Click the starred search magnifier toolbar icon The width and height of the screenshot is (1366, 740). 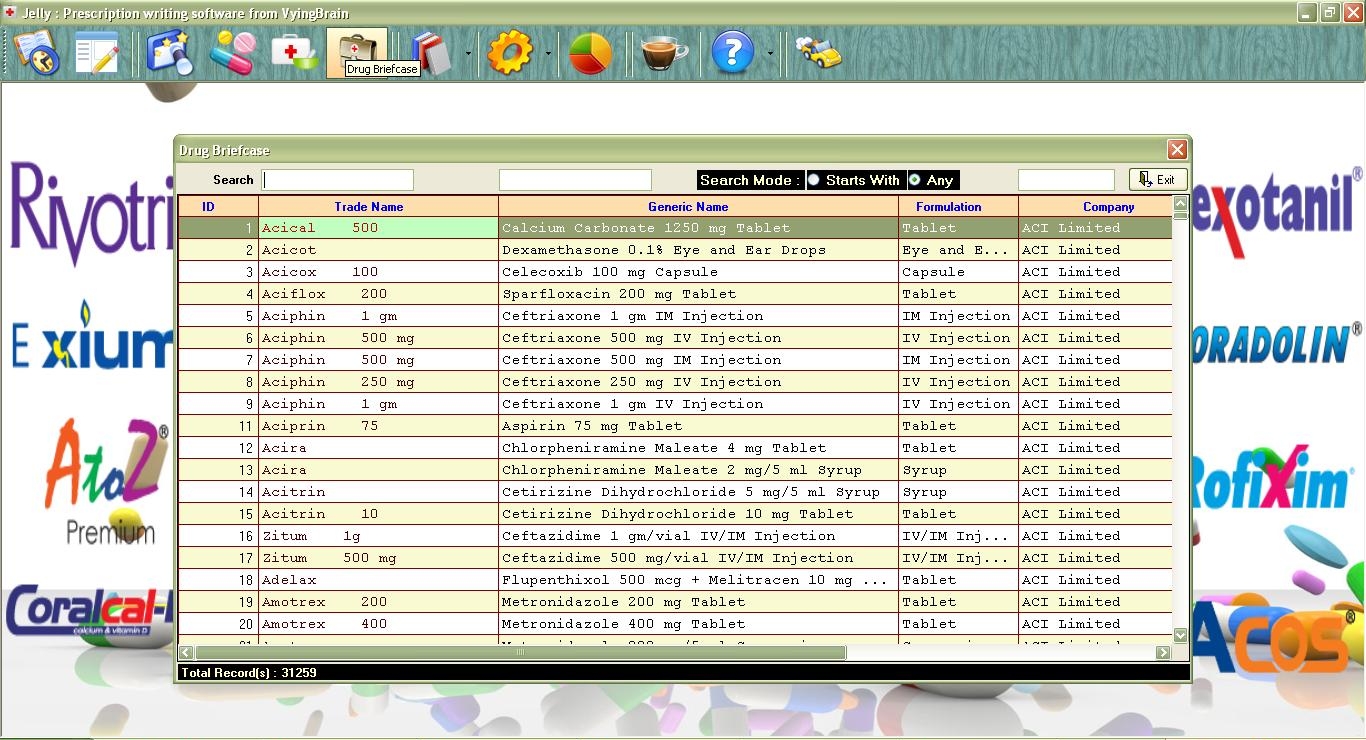pyautogui.click(x=170, y=52)
